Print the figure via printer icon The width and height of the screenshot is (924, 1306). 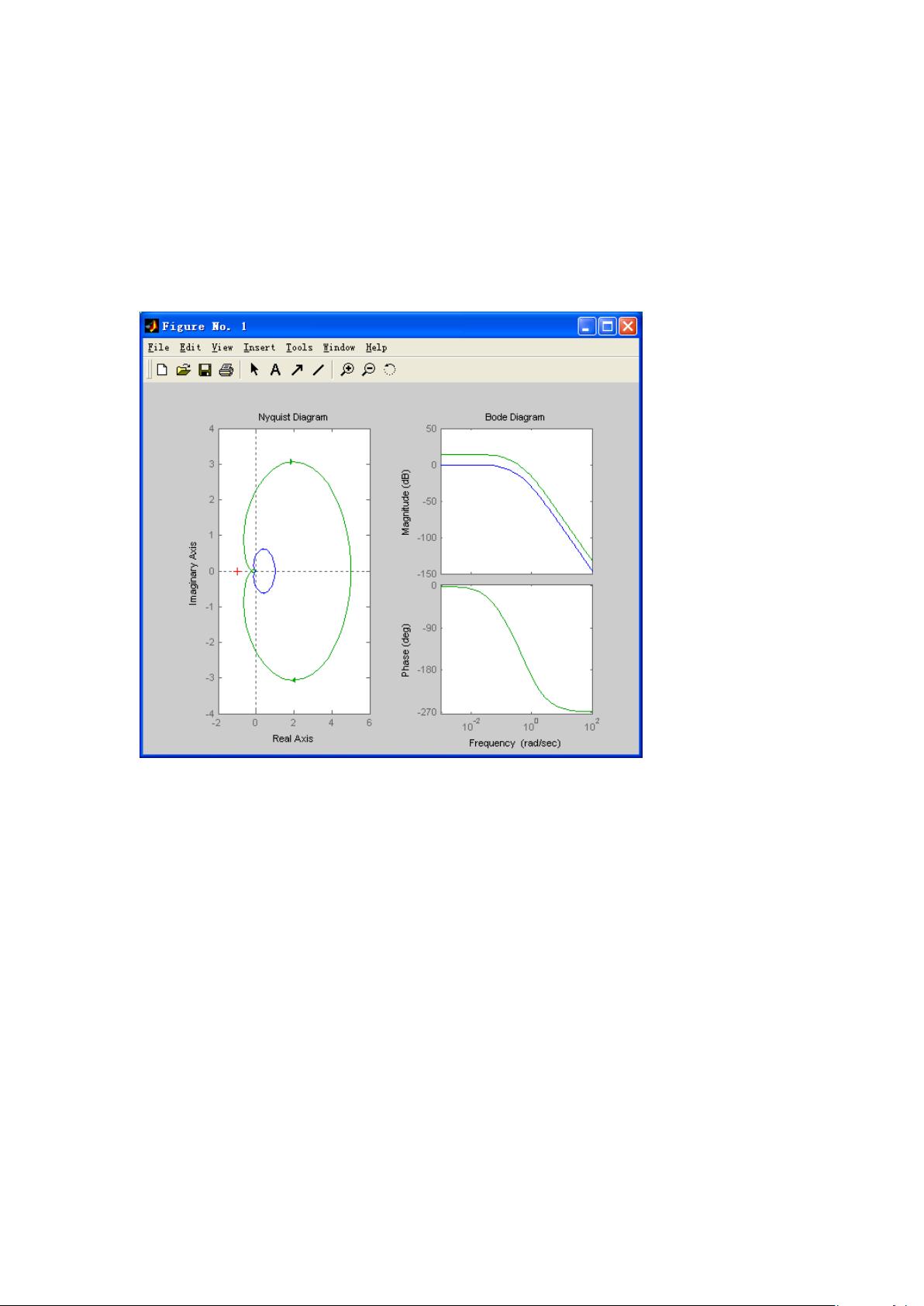pos(226,370)
